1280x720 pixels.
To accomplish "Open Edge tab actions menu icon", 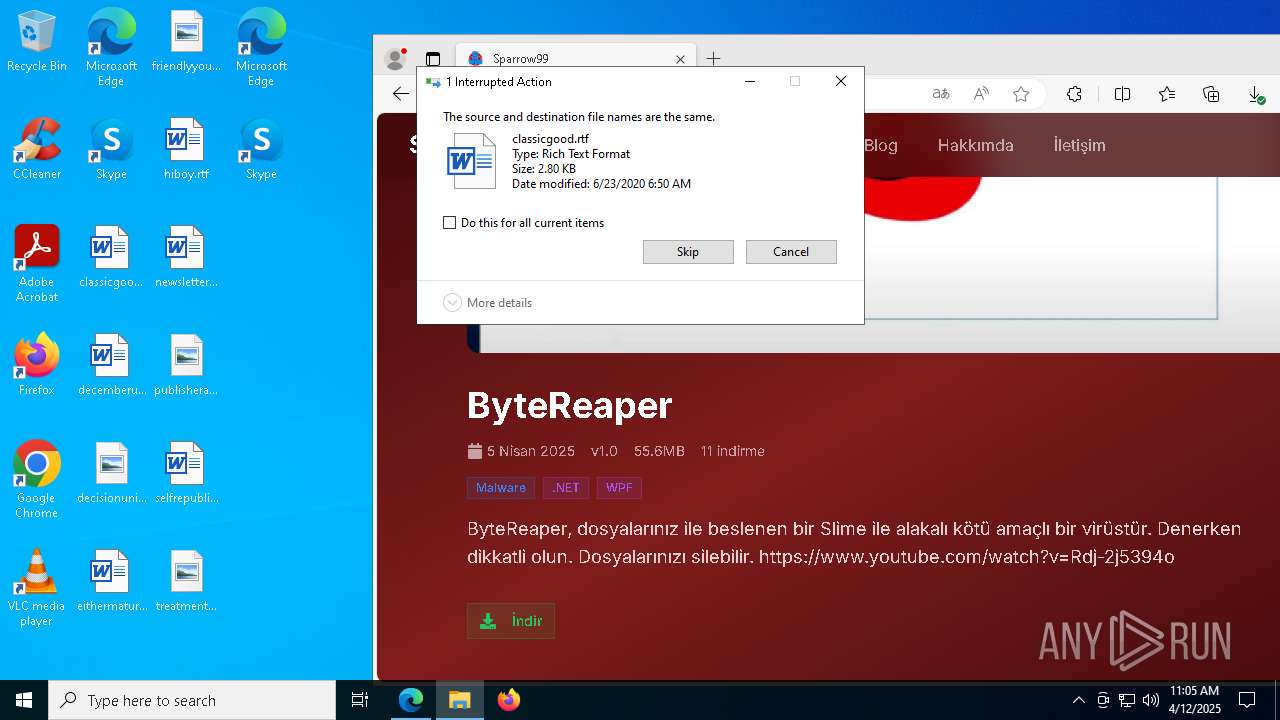I will [433, 59].
